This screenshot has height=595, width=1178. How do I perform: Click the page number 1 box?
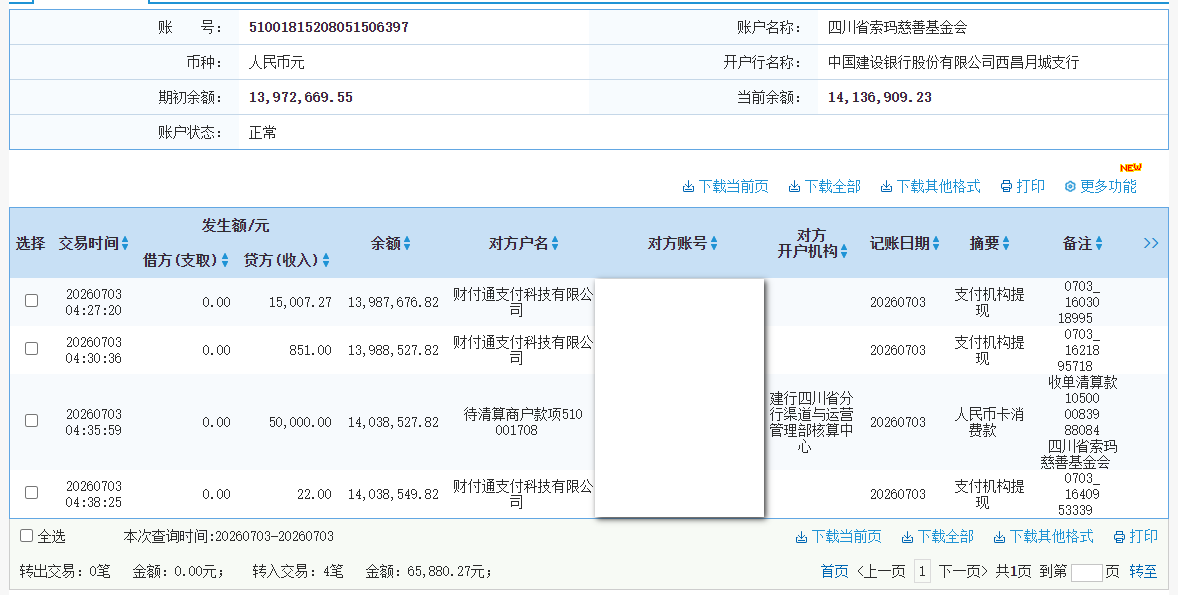coord(922,572)
